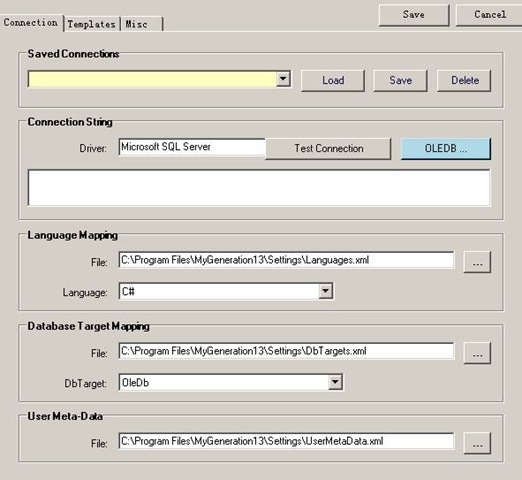This screenshot has height=480, width=522.
Task: Expand the DbTarget dropdown showing OleDb
Action: [335, 382]
